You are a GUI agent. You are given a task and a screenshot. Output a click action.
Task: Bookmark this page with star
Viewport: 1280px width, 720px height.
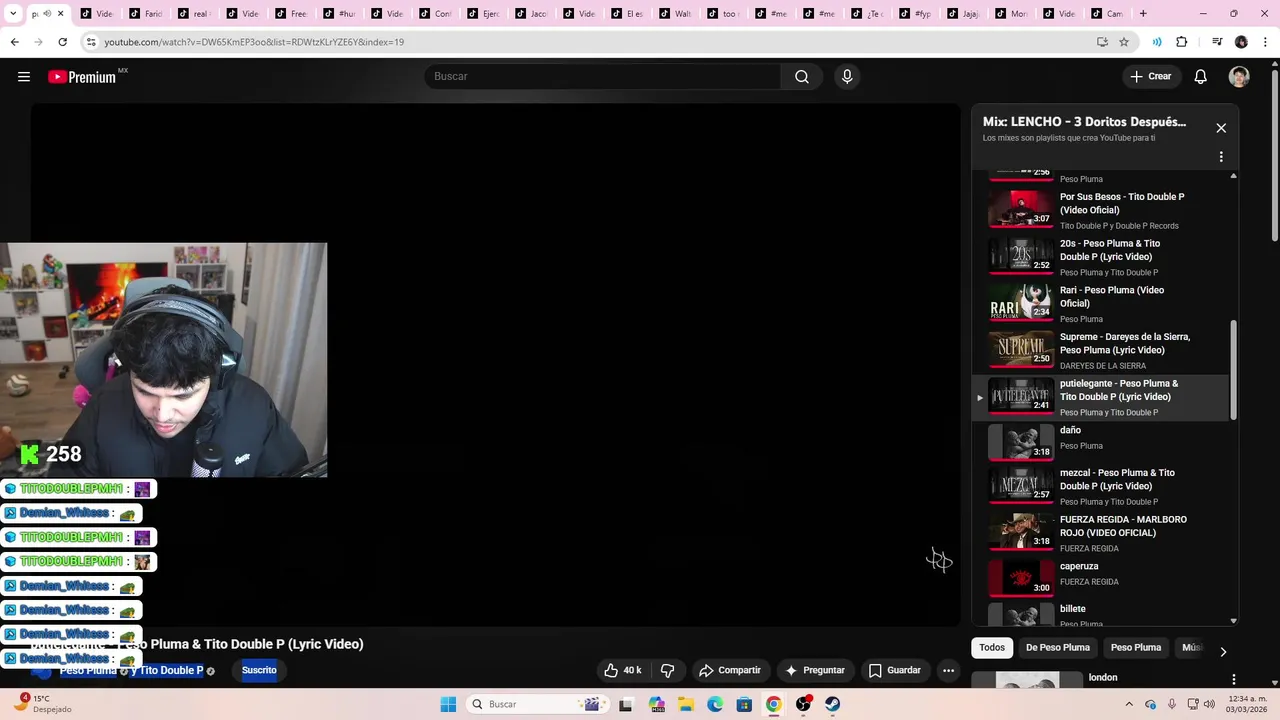pyautogui.click(x=1124, y=42)
